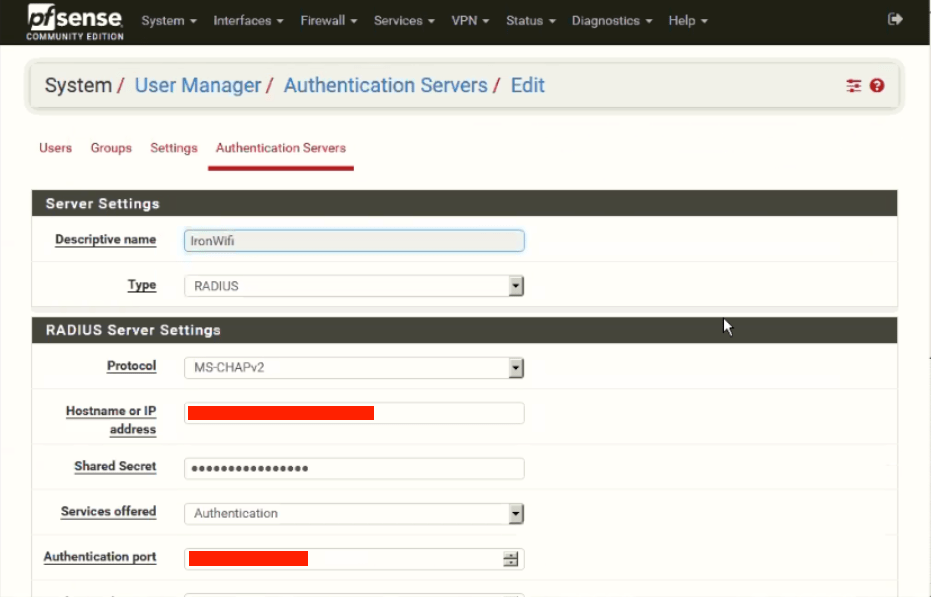Open the VPN menu
The height and width of the screenshot is (597, 931).
coord(469,20)
